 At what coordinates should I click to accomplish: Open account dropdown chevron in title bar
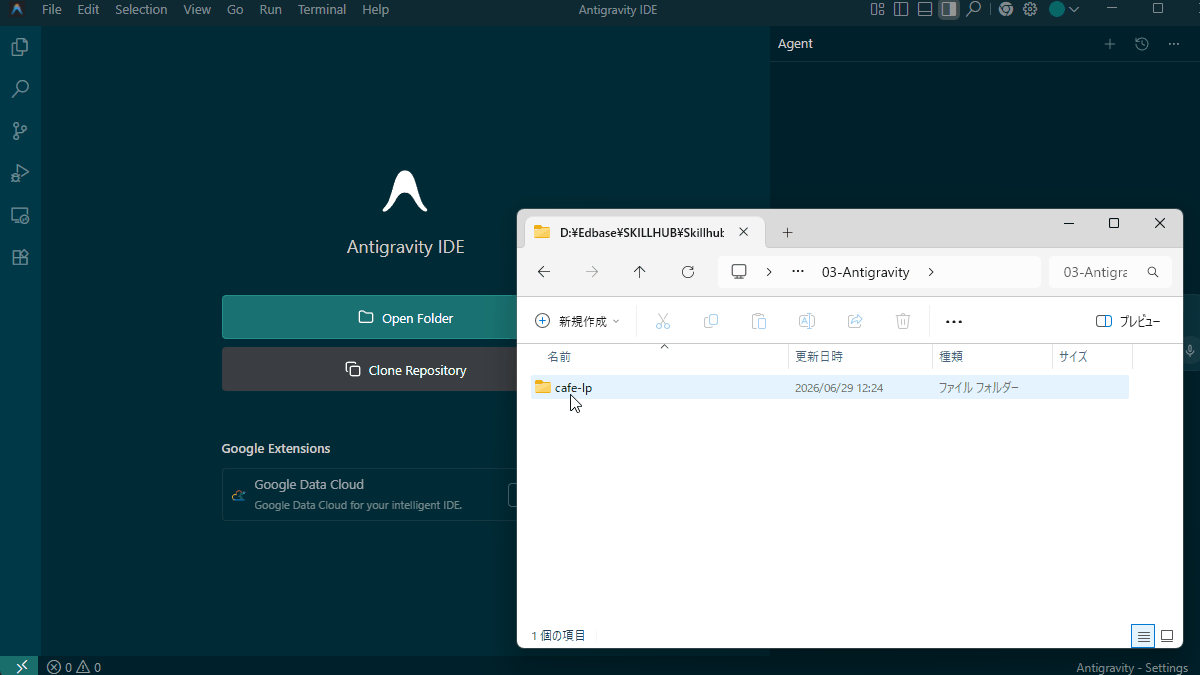(x=1074, y=9)
